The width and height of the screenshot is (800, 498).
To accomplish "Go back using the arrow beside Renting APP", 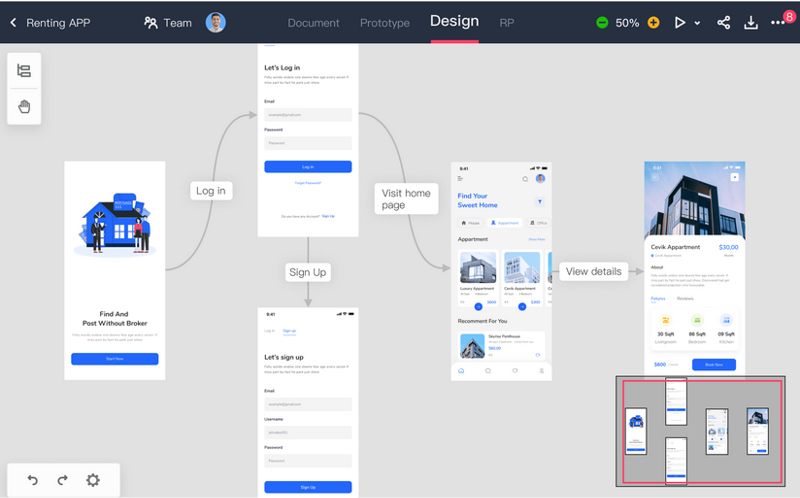I will 13,22.
